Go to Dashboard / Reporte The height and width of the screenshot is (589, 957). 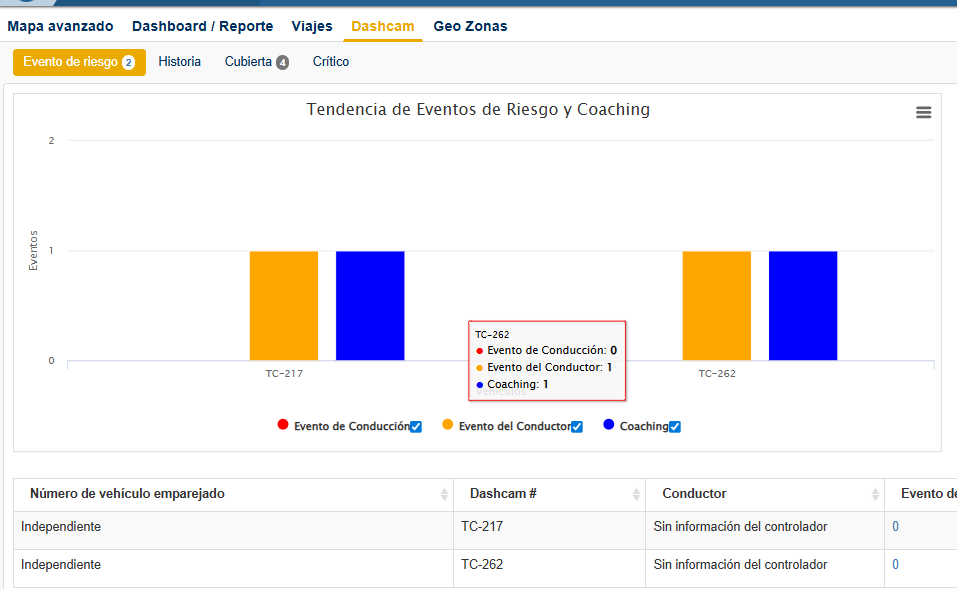pos(202,26)
